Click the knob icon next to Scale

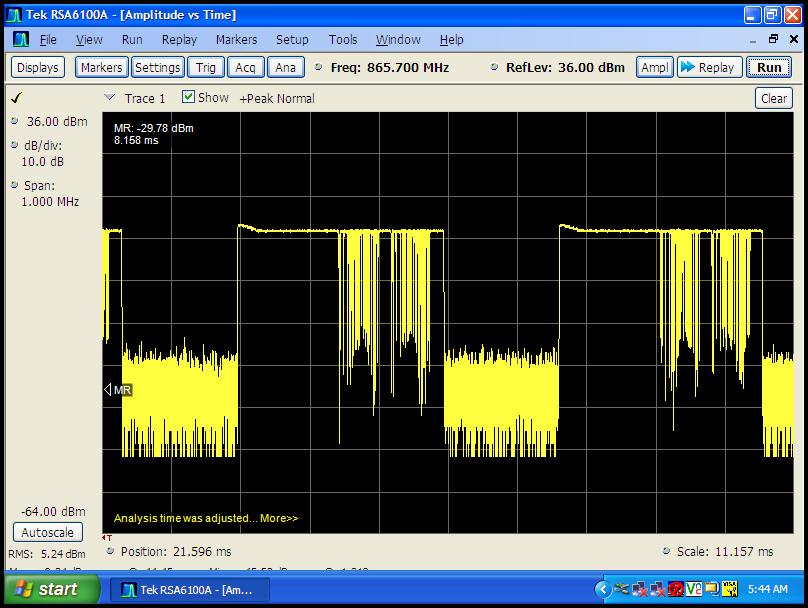tap(666, 551)
